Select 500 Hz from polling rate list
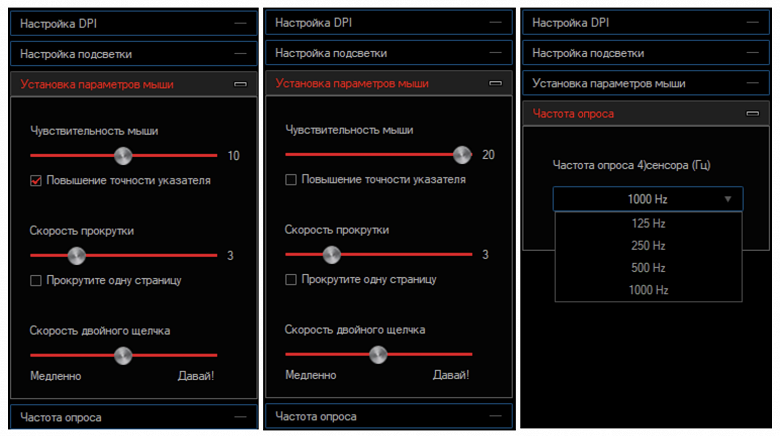The height and width of the screenshot is (436, 780). coord(648,268)
